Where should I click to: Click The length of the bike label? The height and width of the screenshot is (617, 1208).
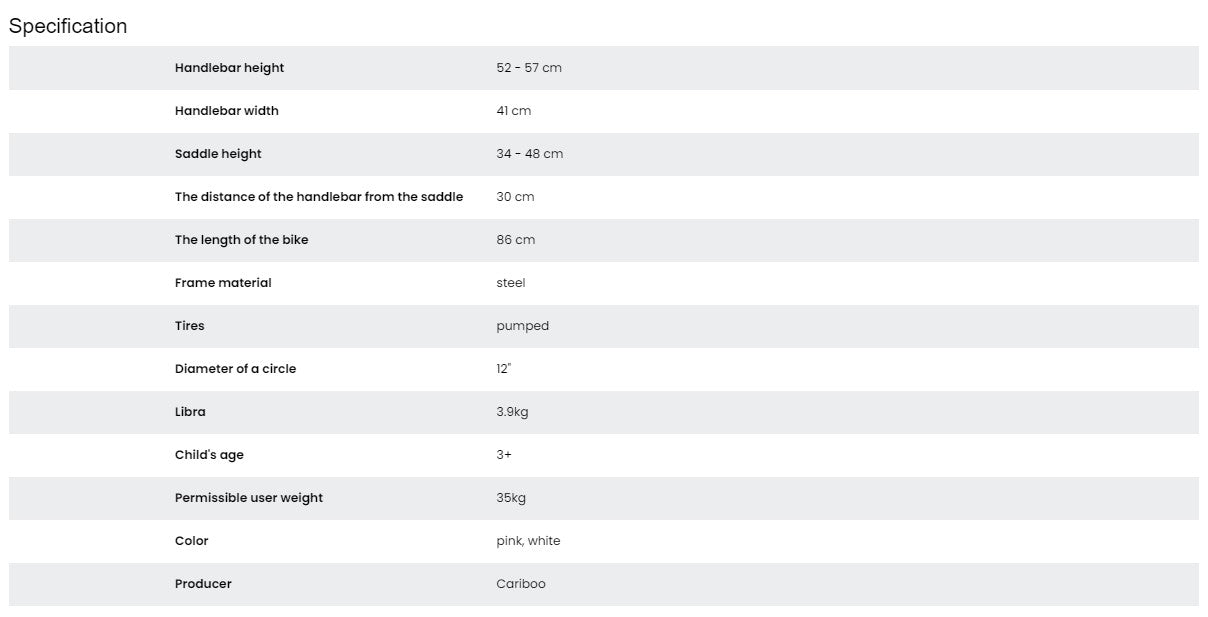(x=241, y=240)
